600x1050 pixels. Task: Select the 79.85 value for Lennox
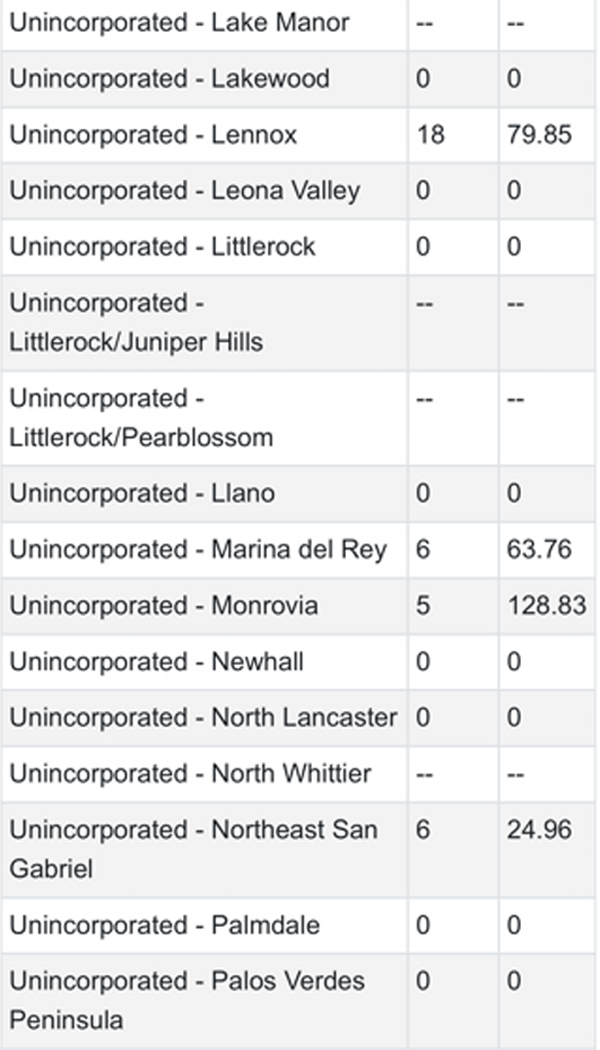[539, 134]
